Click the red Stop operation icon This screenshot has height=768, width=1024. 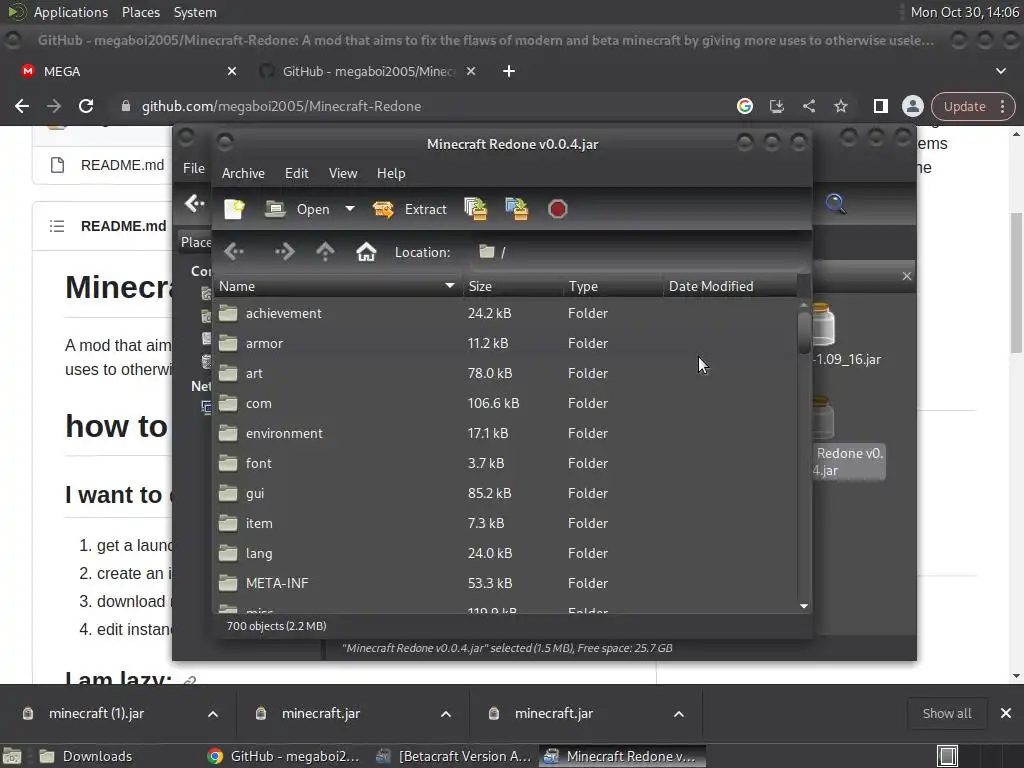pos(557,209)
